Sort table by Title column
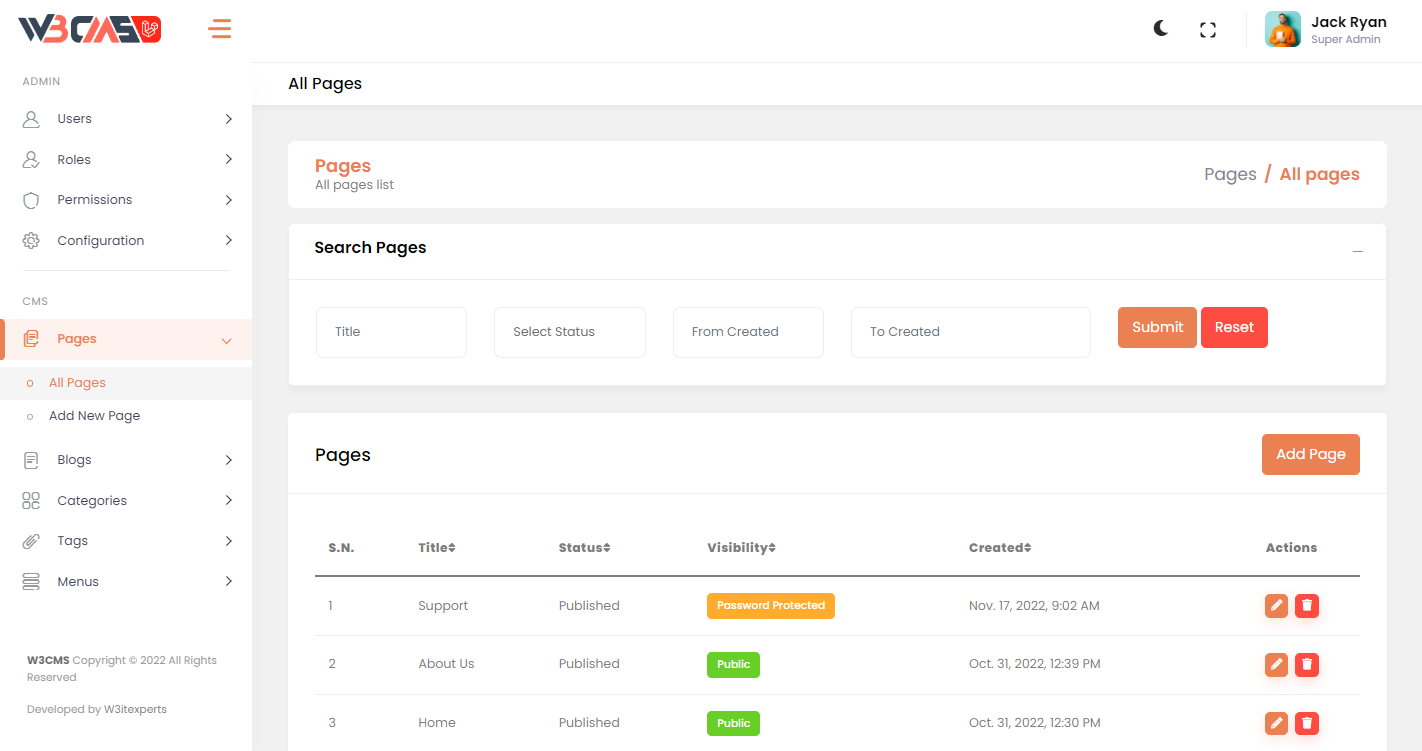The width and height of the screenshot is (1422, 751). click(436, 548)
